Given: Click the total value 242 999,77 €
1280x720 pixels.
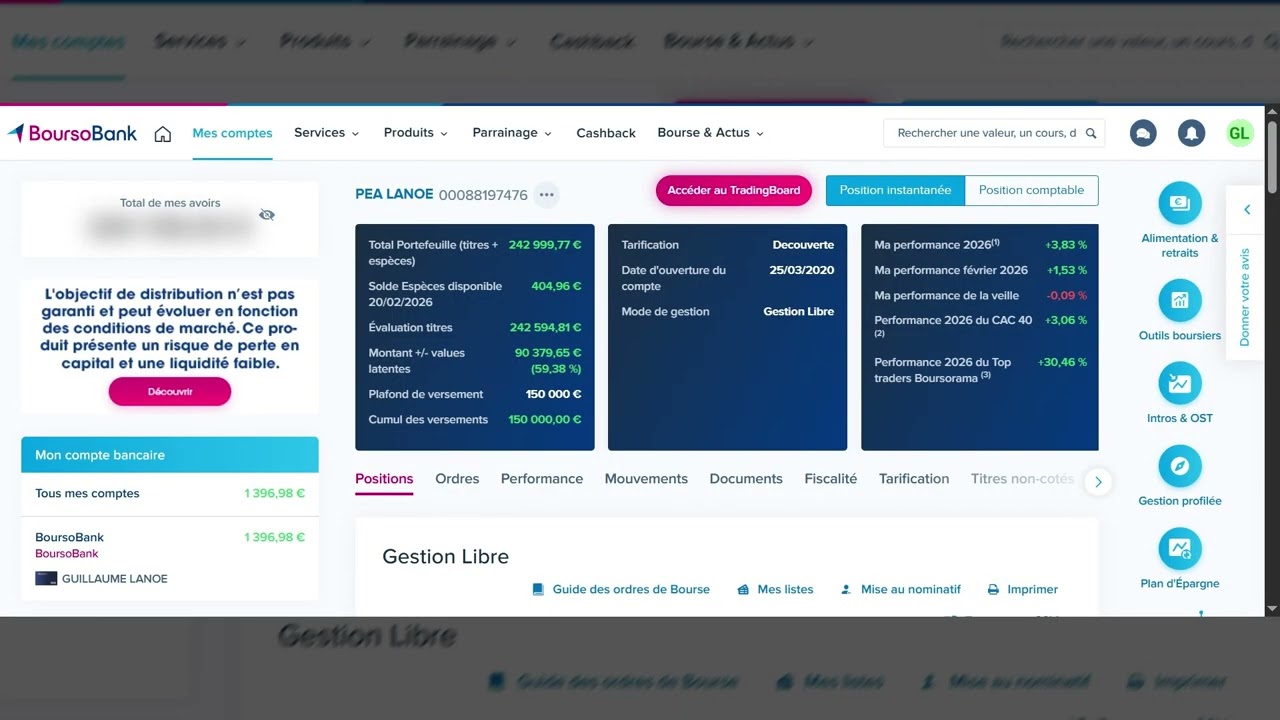Looking at the screenshot, I should pos(545,245).
